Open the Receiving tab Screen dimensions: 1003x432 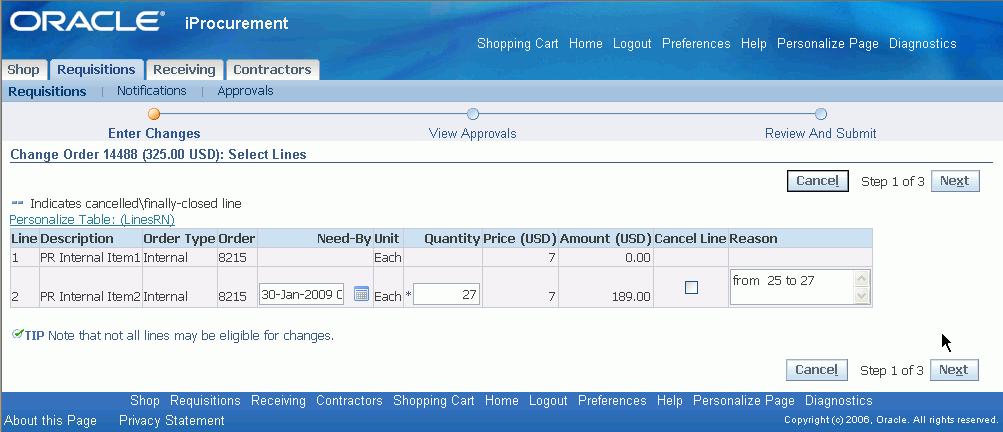coord(184,70)
